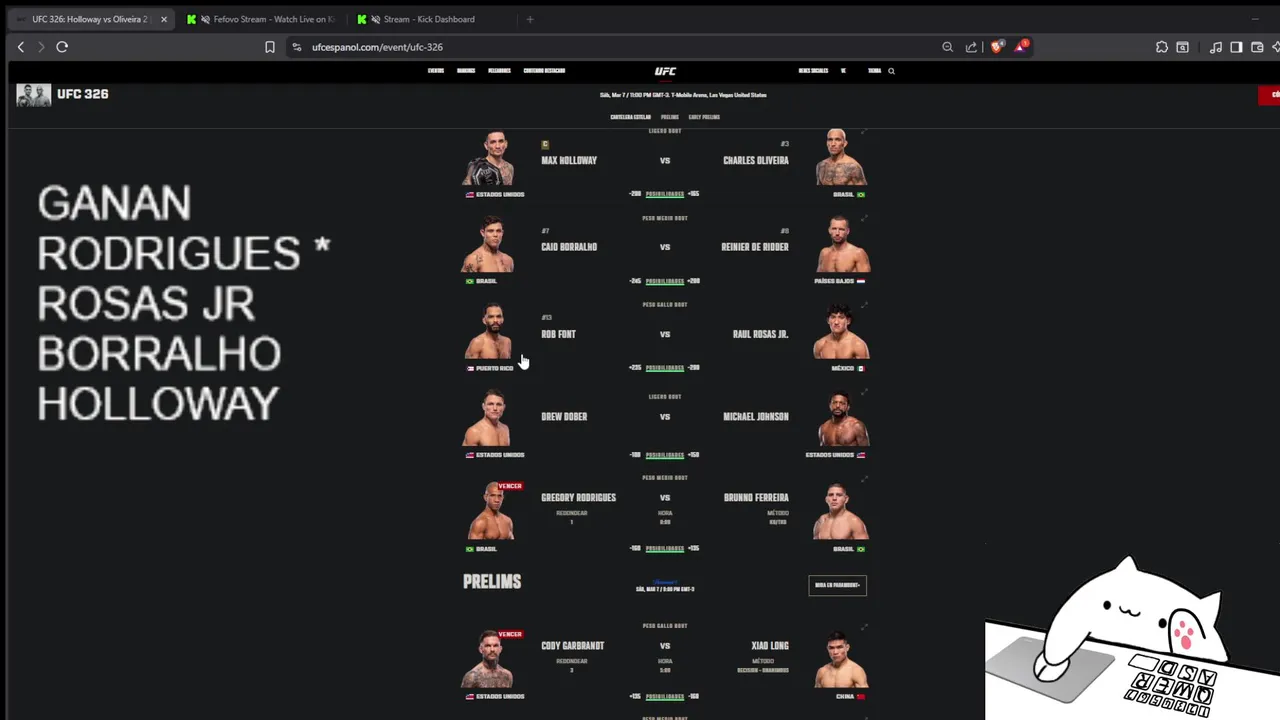Go back using the browser back arrow
The height and width of the screenshot is (720, 1280).
coord(20,47)
